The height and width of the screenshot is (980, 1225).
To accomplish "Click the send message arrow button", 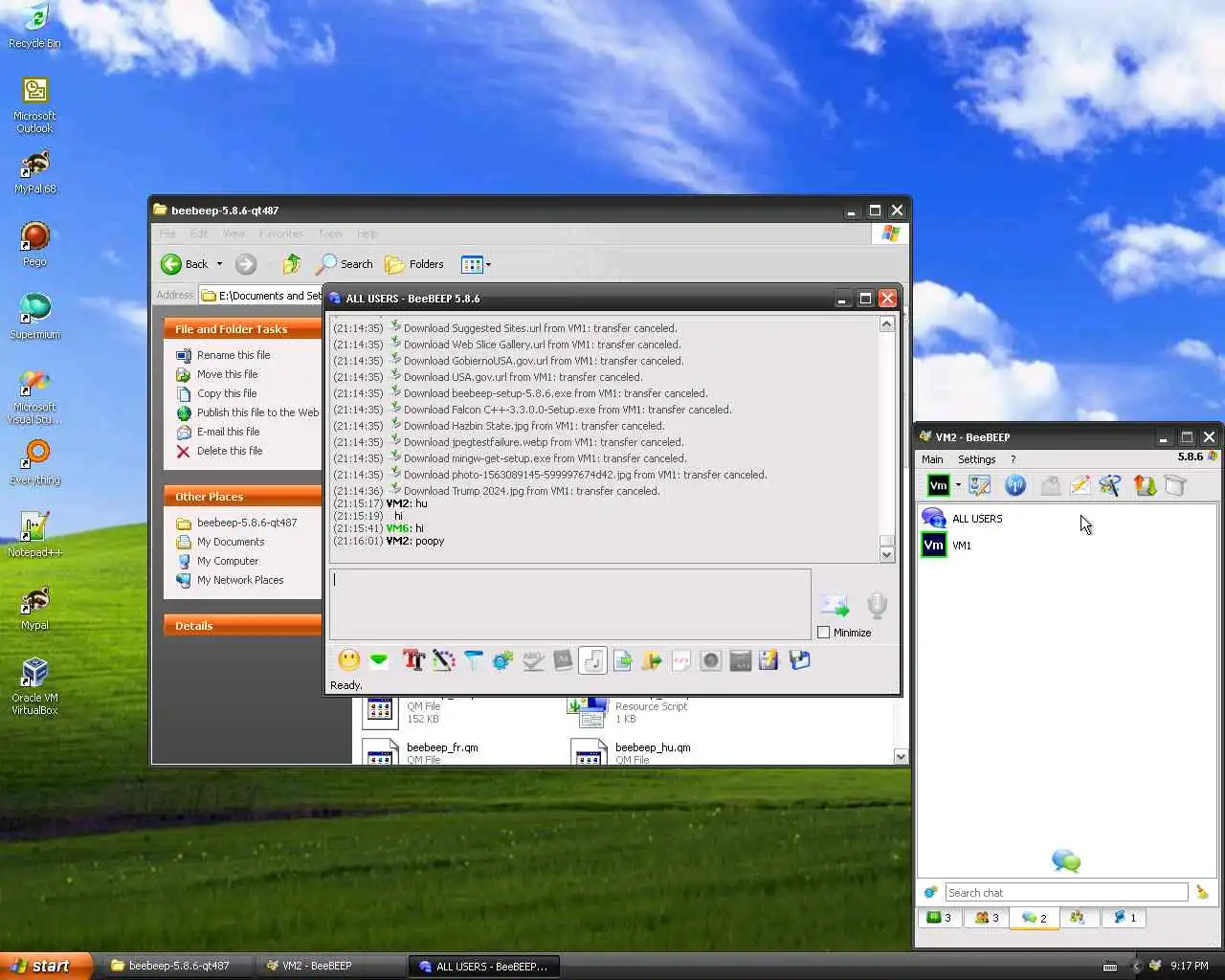I will coord(835,605).
